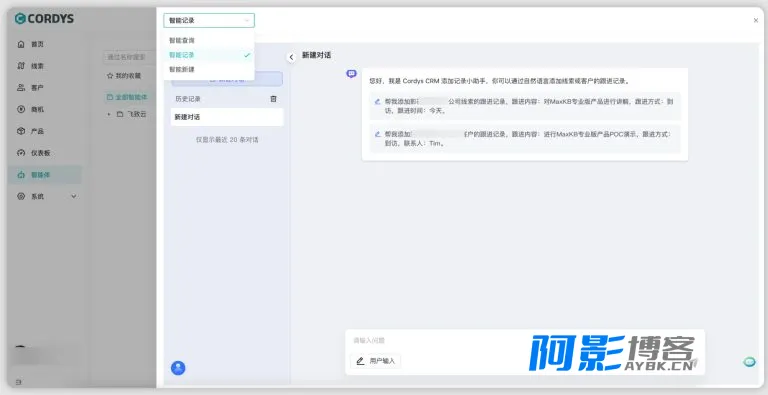Image resolution: width=768 pixels, height=395 pixels.
Task: Click the trash icon beside 历史记录
Action: click(273, 99)
